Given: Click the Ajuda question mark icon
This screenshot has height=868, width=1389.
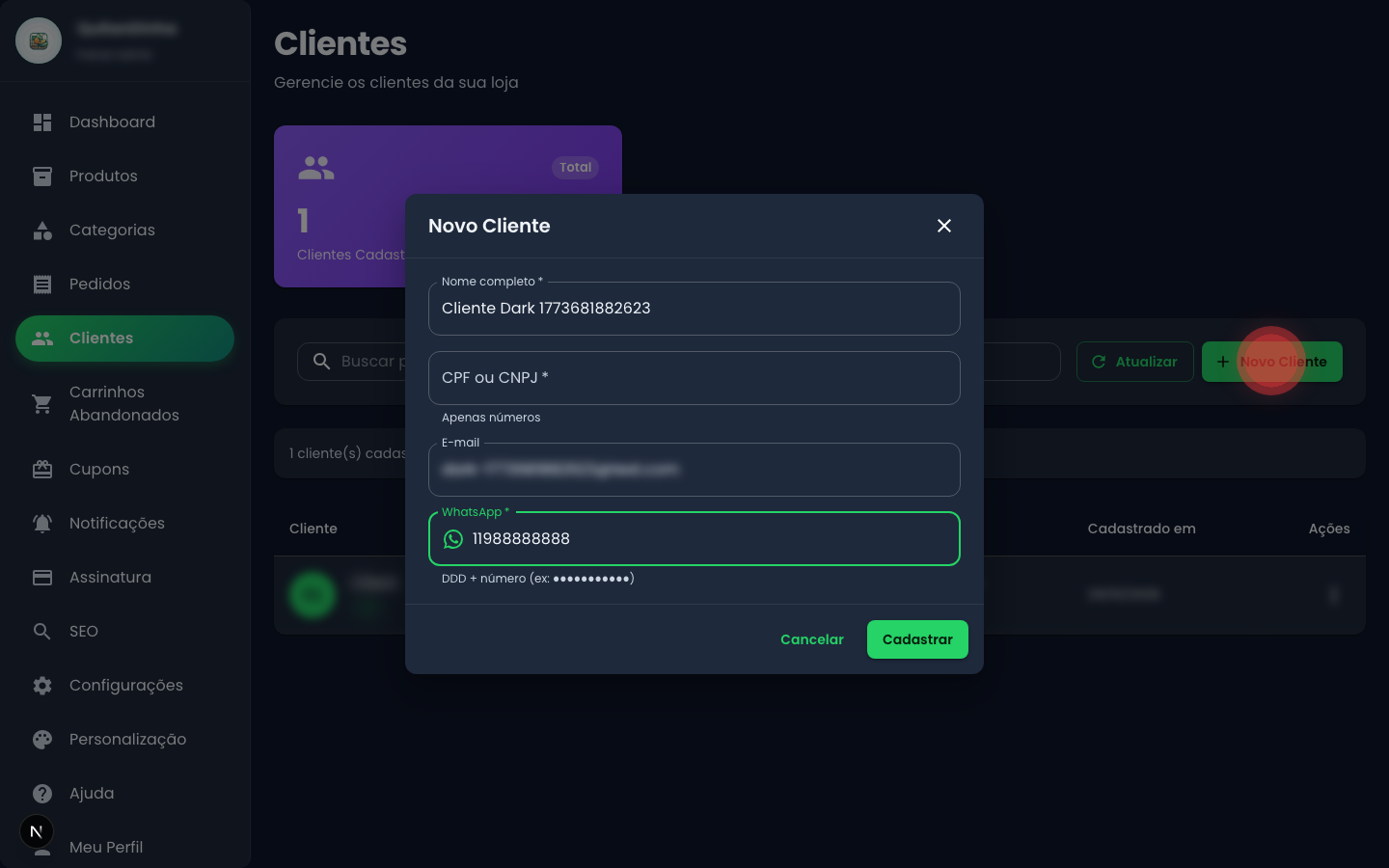Looking at the screenshot, I should click(42, 793).
